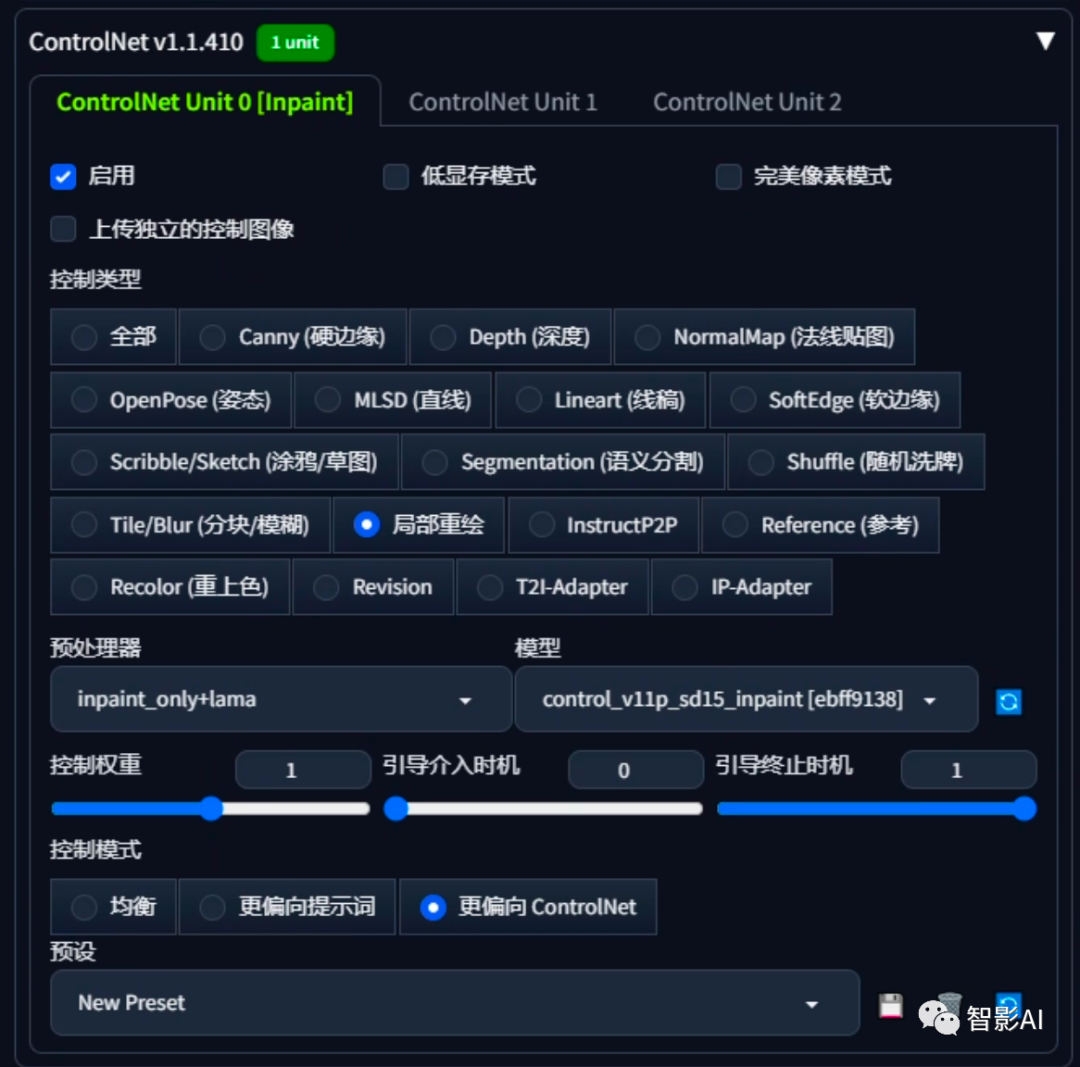The width and height of the screenshot is (1080, 1067).
Task: Select Tile/Blur (分块/模糊) control type
Action: 190,525
